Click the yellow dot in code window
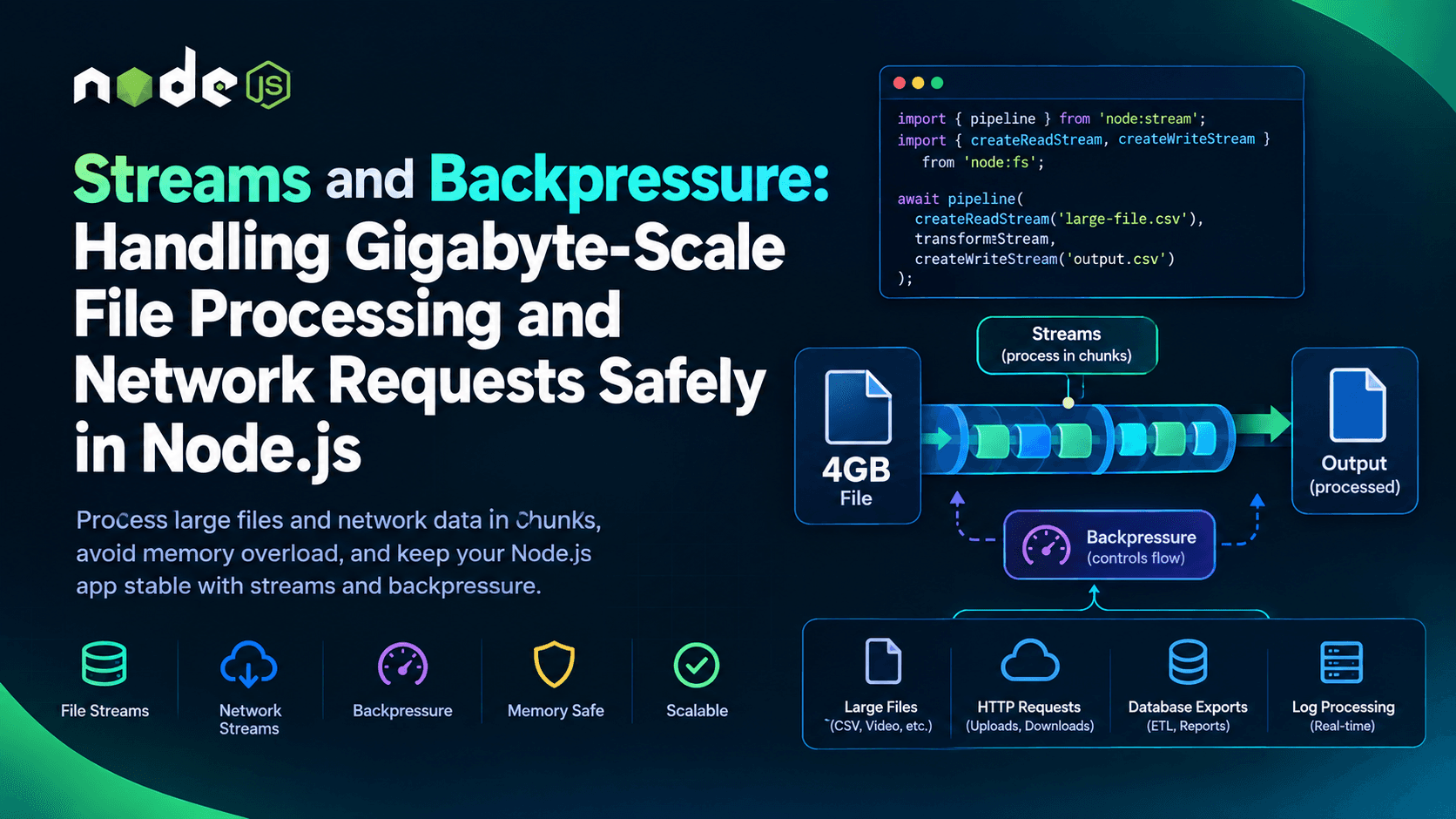 point(918,83)
